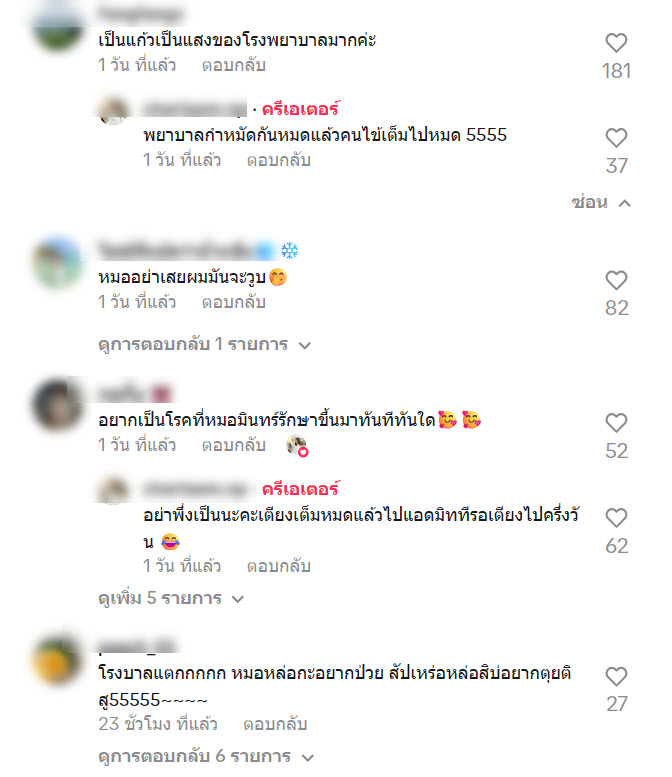Open the top commenter's green profile picture
Viewport: 672px width, 777px height.
(x=58, y=27)
